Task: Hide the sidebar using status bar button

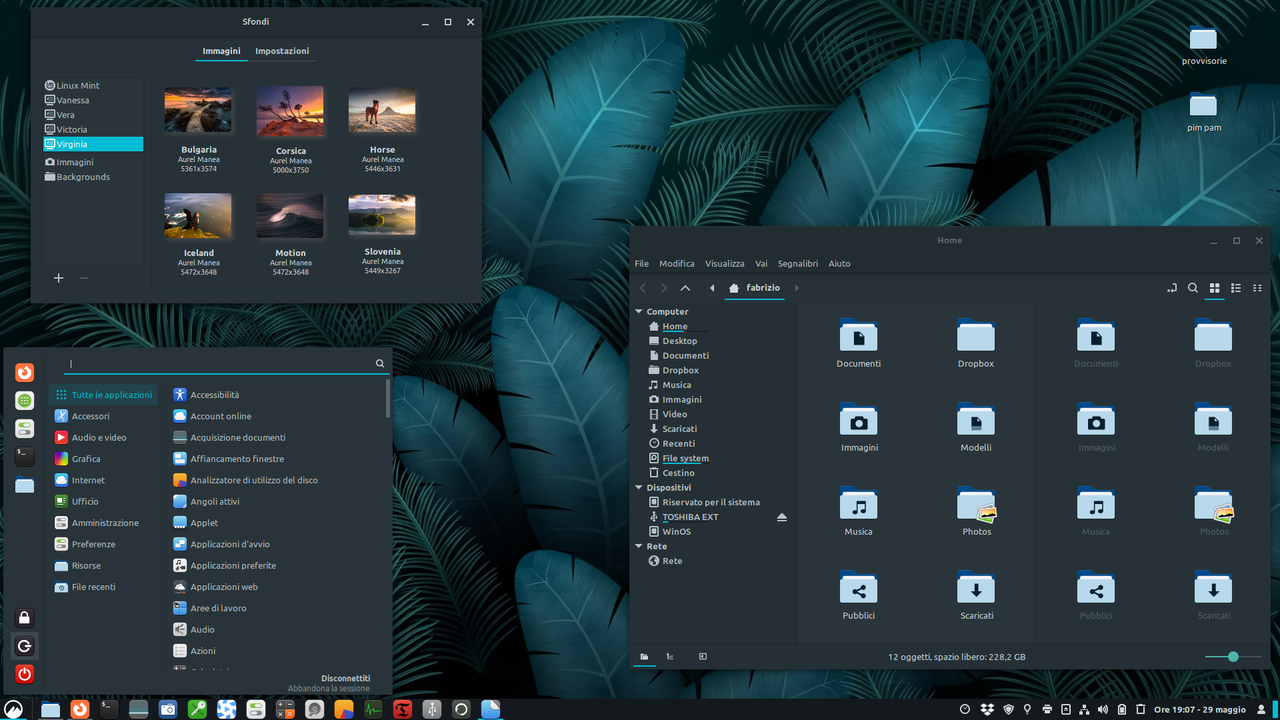Action: [x=703, y=657]
